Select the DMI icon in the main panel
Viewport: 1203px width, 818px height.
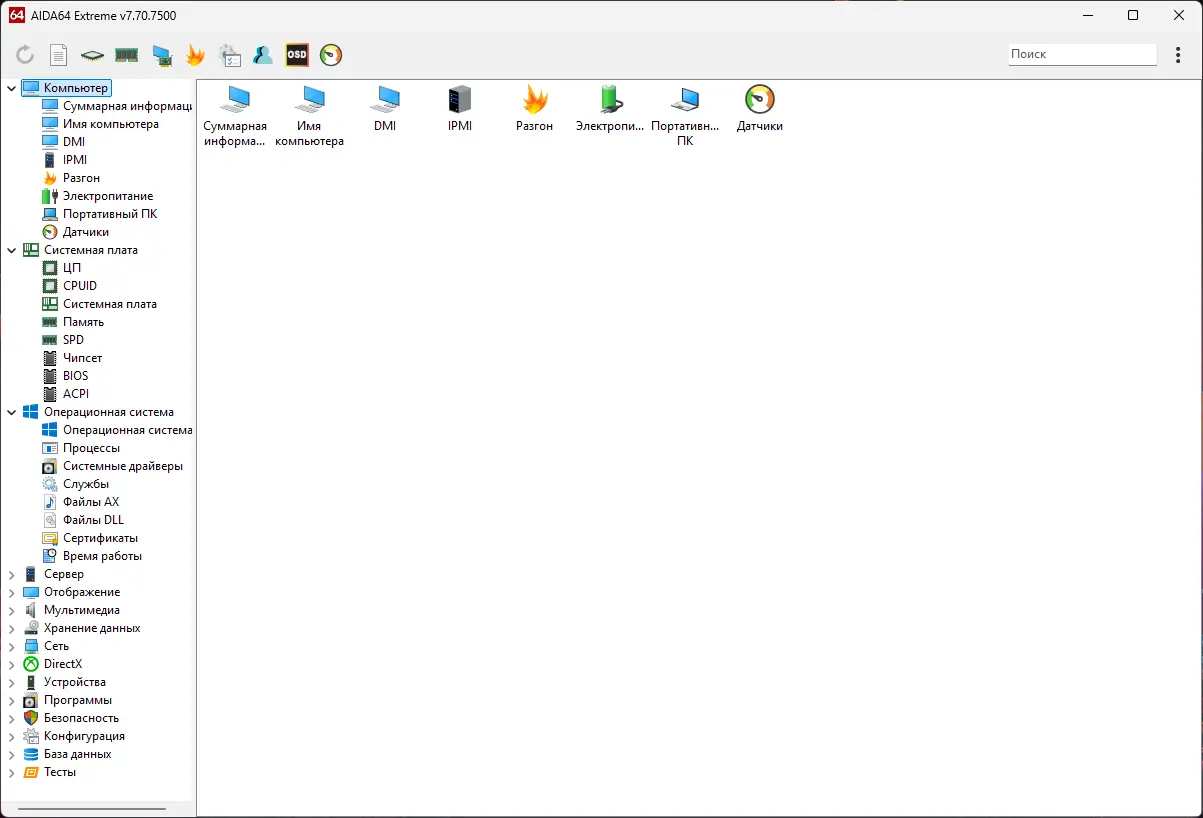385,100
